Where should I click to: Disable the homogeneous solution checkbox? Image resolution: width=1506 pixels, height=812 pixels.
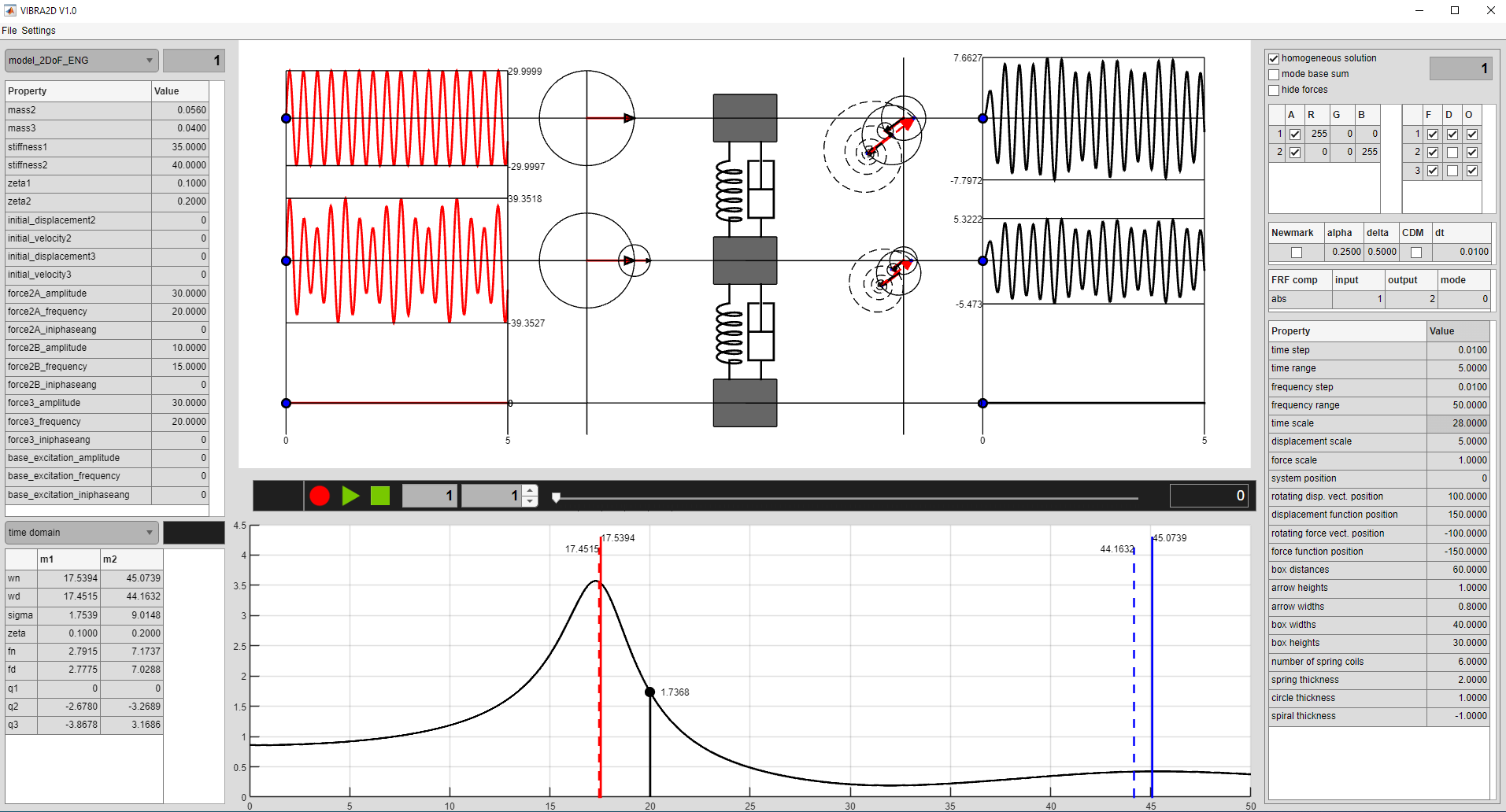pos(1274,59)
